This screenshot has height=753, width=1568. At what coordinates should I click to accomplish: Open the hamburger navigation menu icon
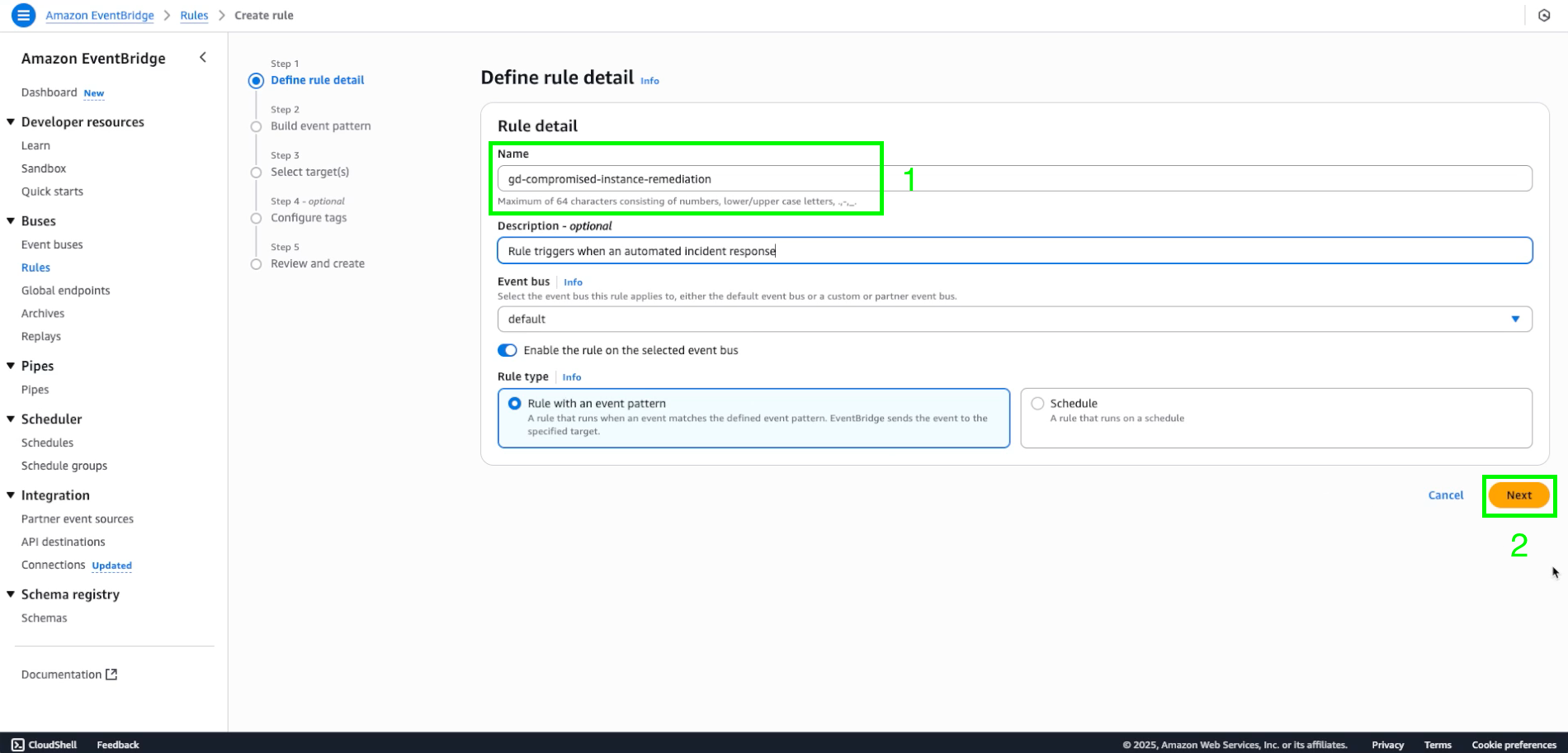23,15
